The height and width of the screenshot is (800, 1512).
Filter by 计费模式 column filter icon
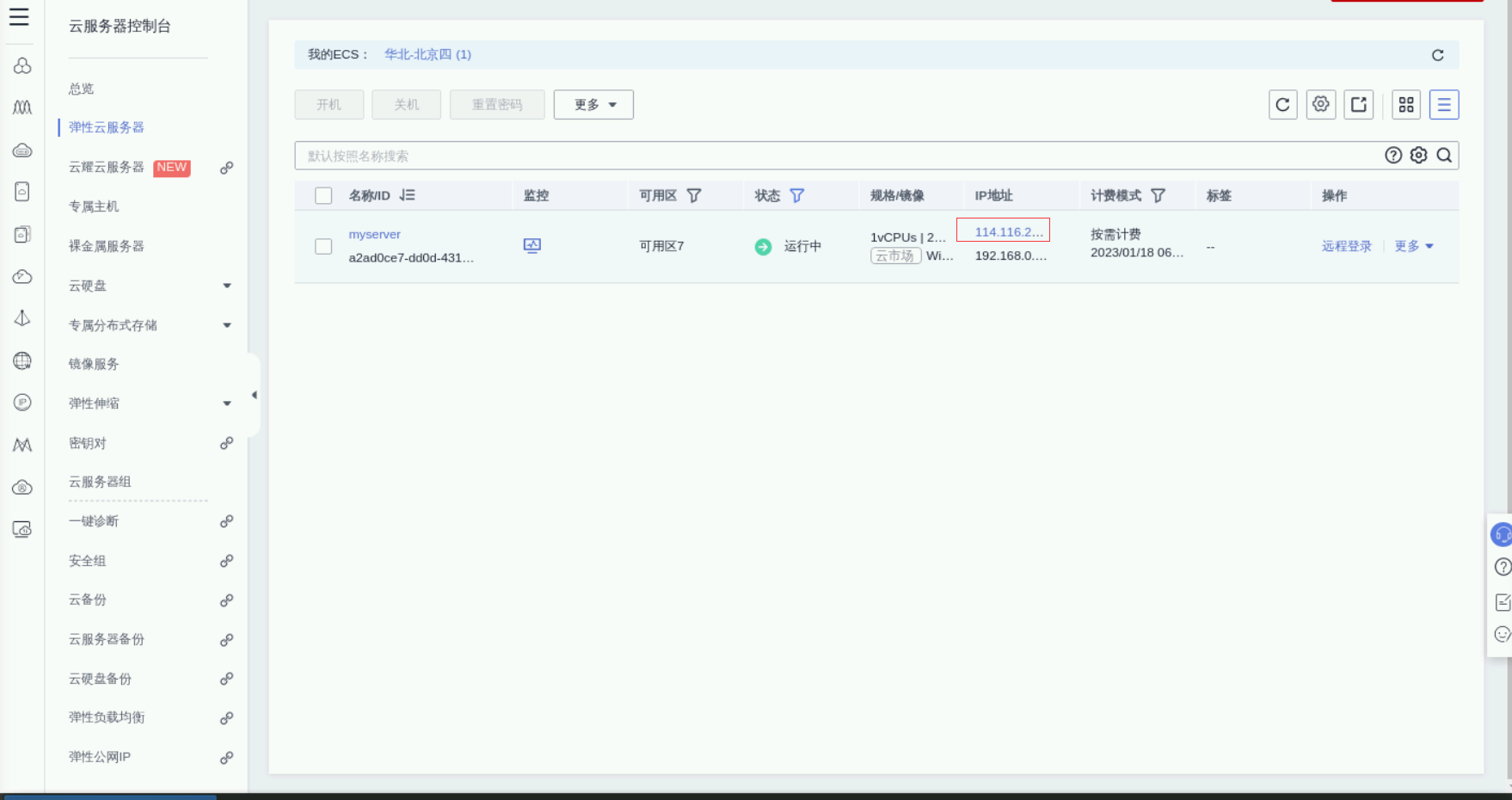[x=1158, y=195]
